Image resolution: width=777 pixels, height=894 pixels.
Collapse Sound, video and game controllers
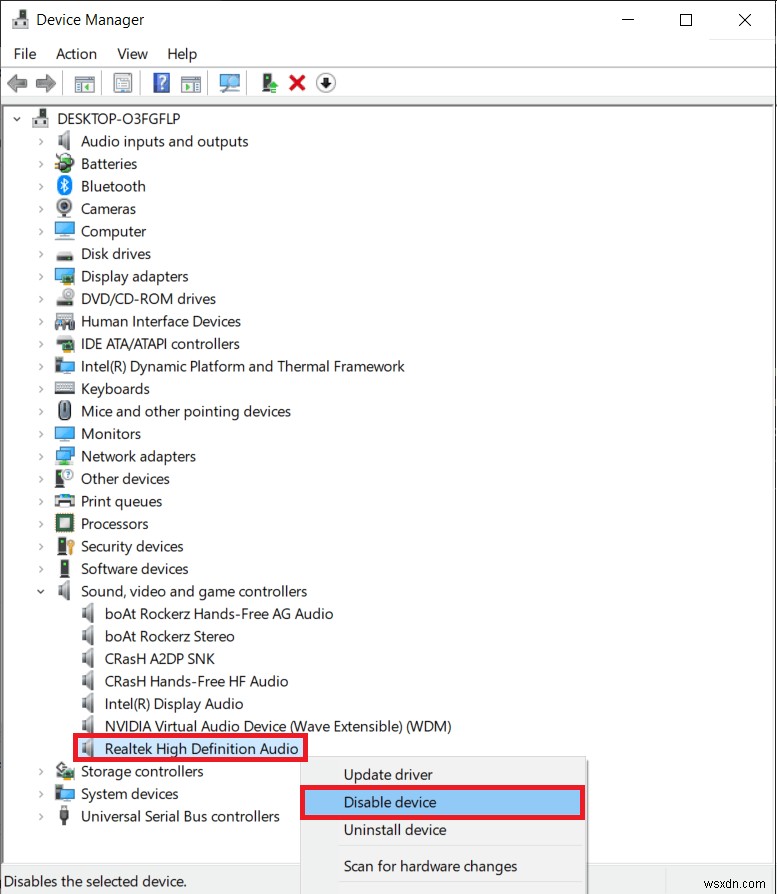point(40,591)
